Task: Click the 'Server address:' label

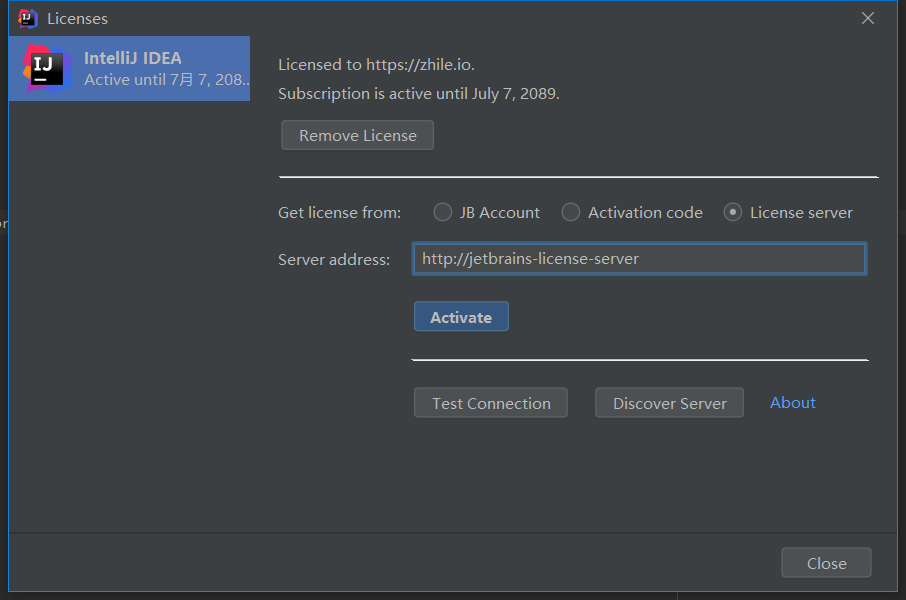Action: (x=334, y=260)
